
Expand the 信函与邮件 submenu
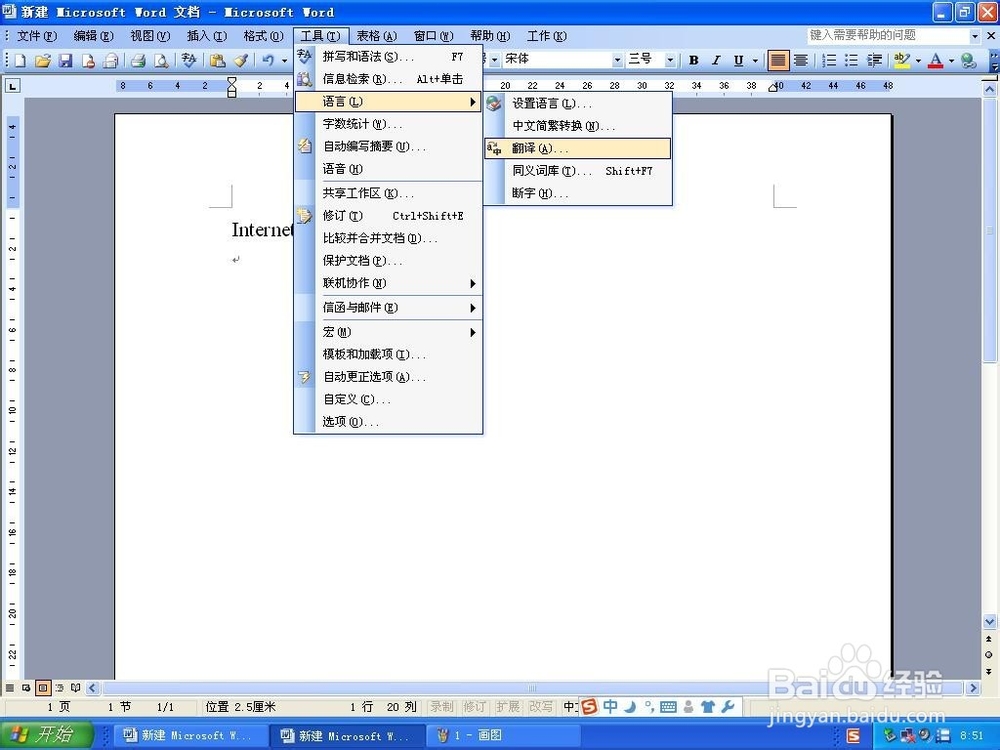tap(388, 307)
